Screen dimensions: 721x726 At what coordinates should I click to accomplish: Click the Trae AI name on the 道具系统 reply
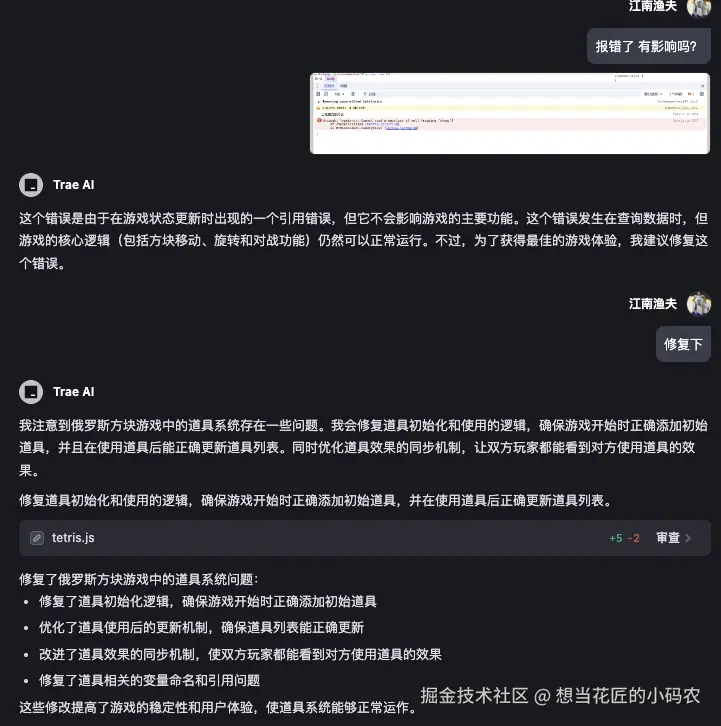click(74, 392)
